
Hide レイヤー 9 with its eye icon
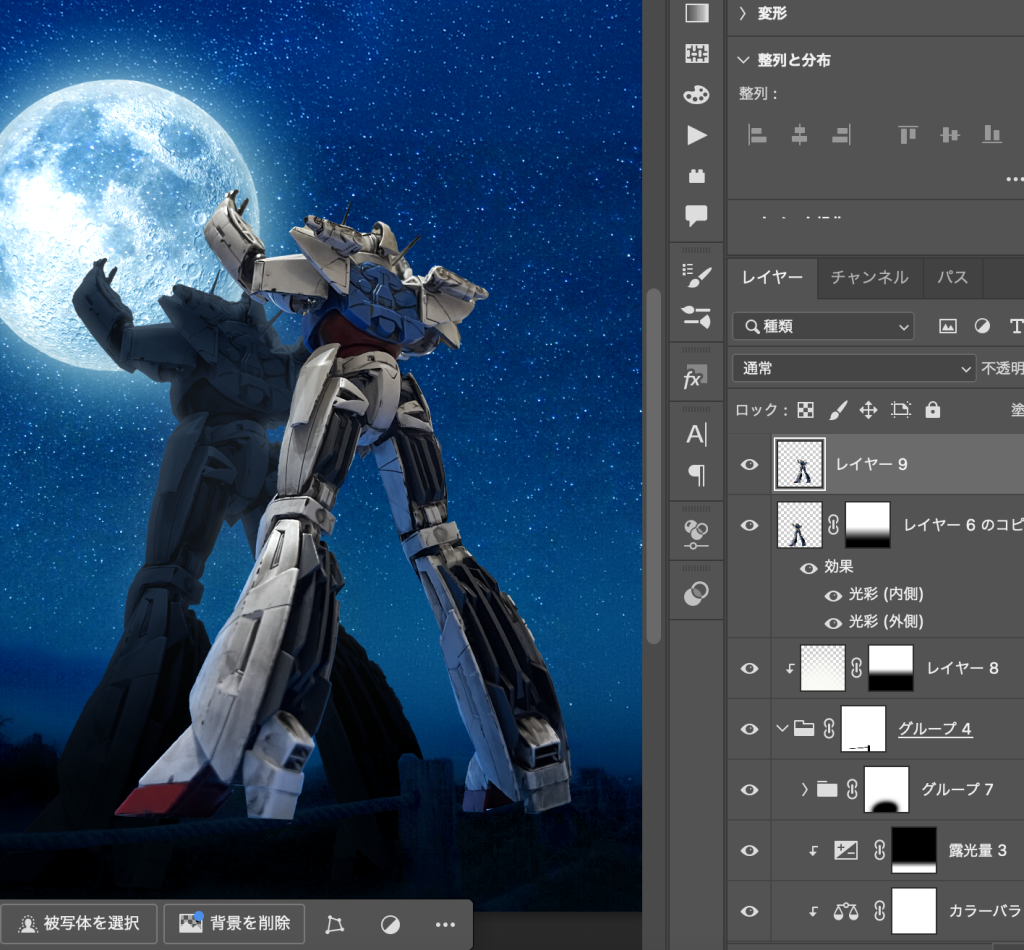click(x=749, y=464)
